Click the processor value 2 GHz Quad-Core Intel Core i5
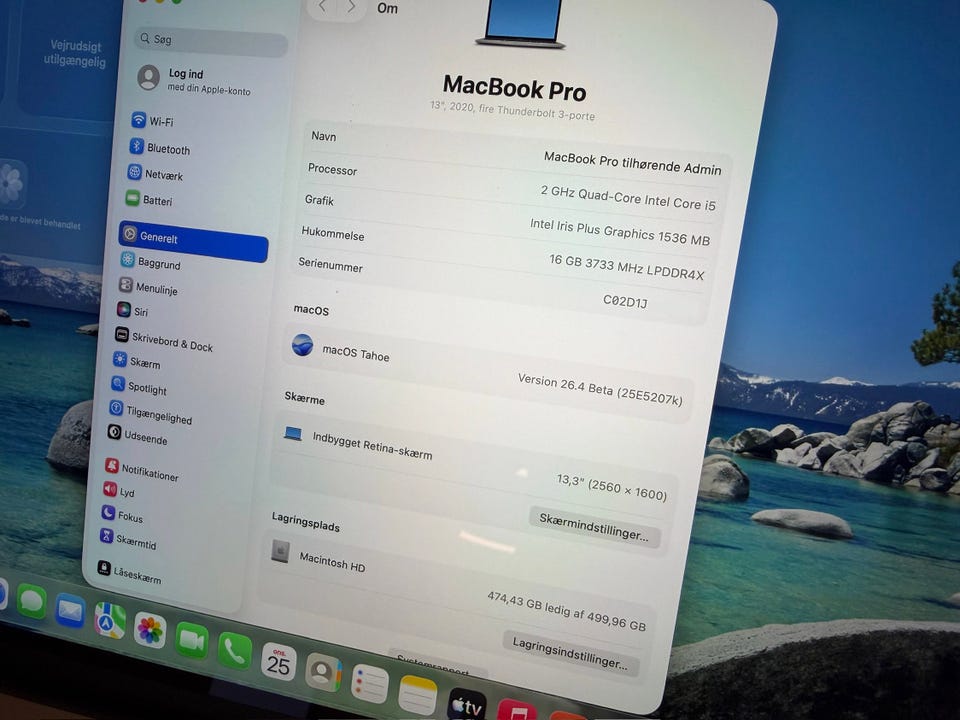This screenshot has width=960, height=720. click(x=628, y=198)
